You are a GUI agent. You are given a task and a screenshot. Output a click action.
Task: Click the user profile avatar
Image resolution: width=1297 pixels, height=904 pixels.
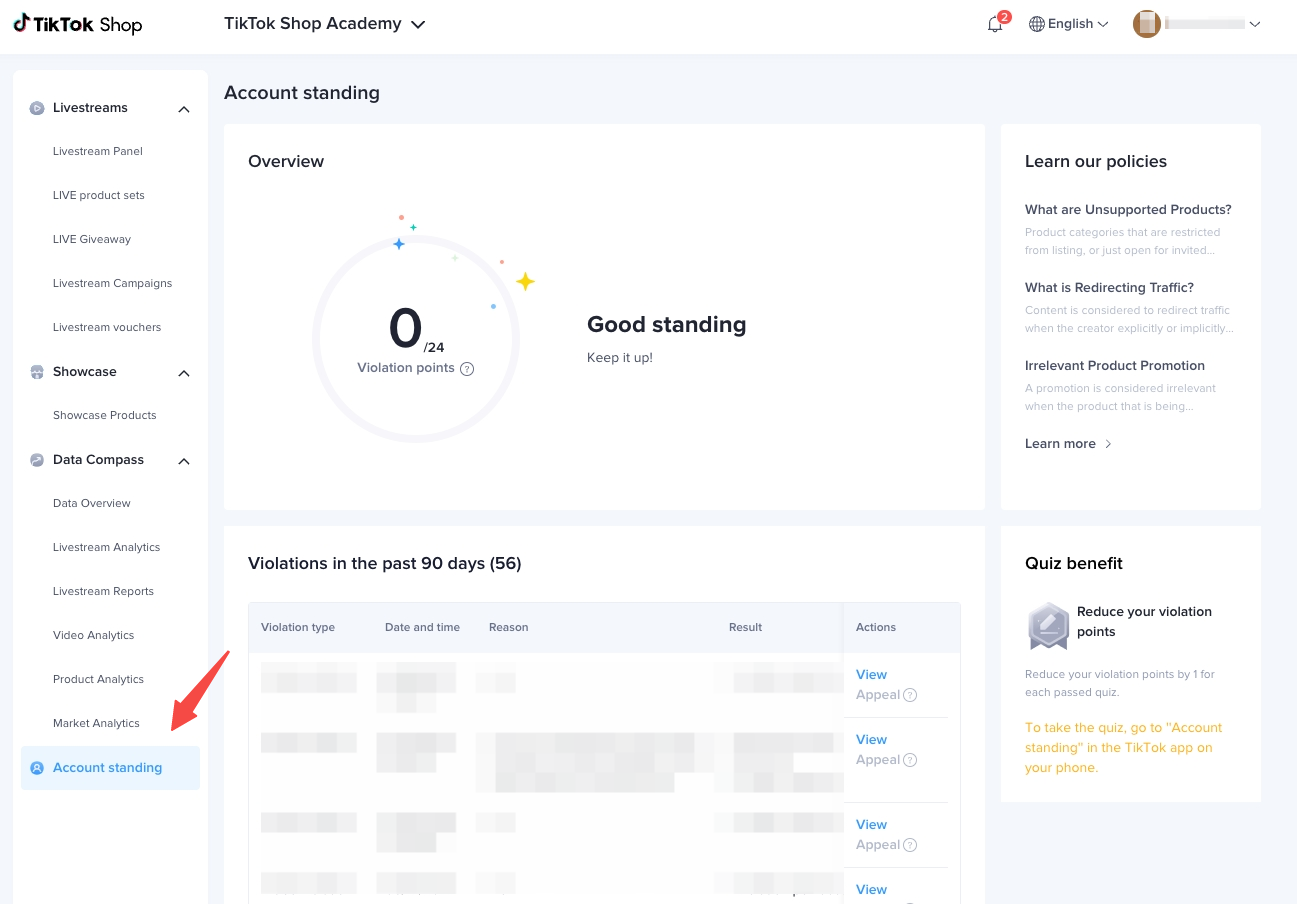1146,24
